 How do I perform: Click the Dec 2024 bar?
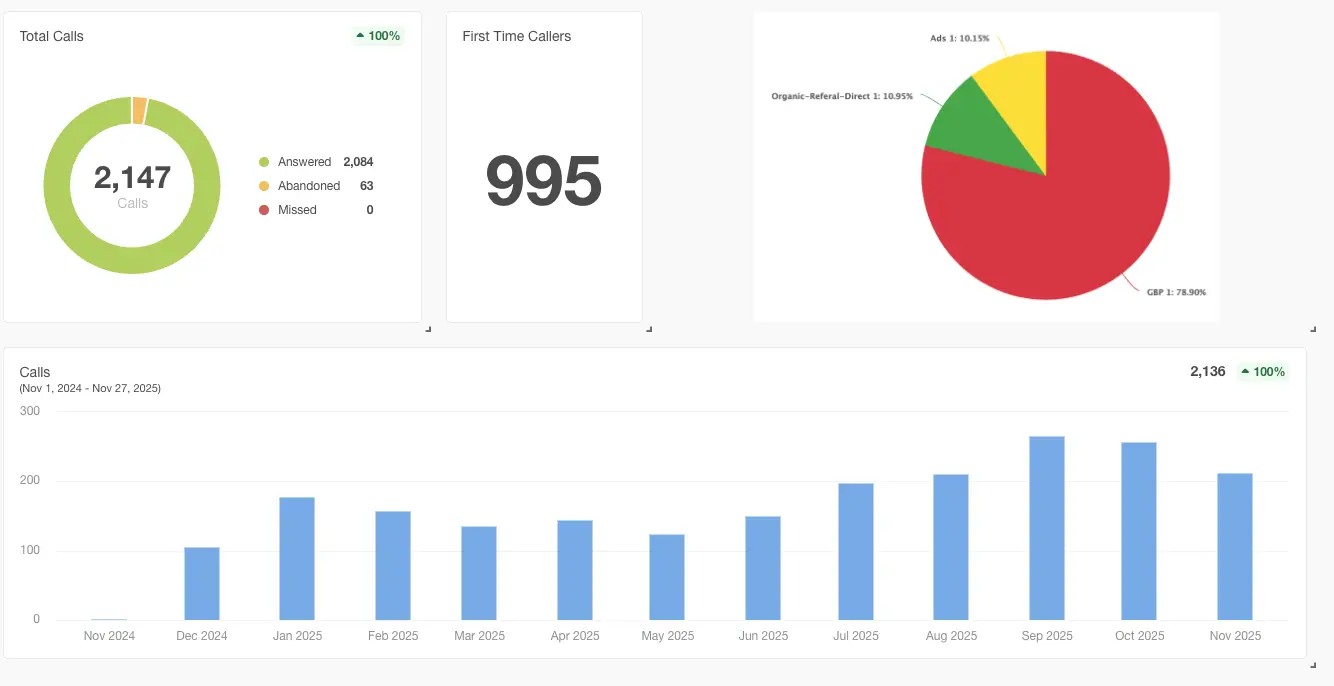[x=202, y=583]
